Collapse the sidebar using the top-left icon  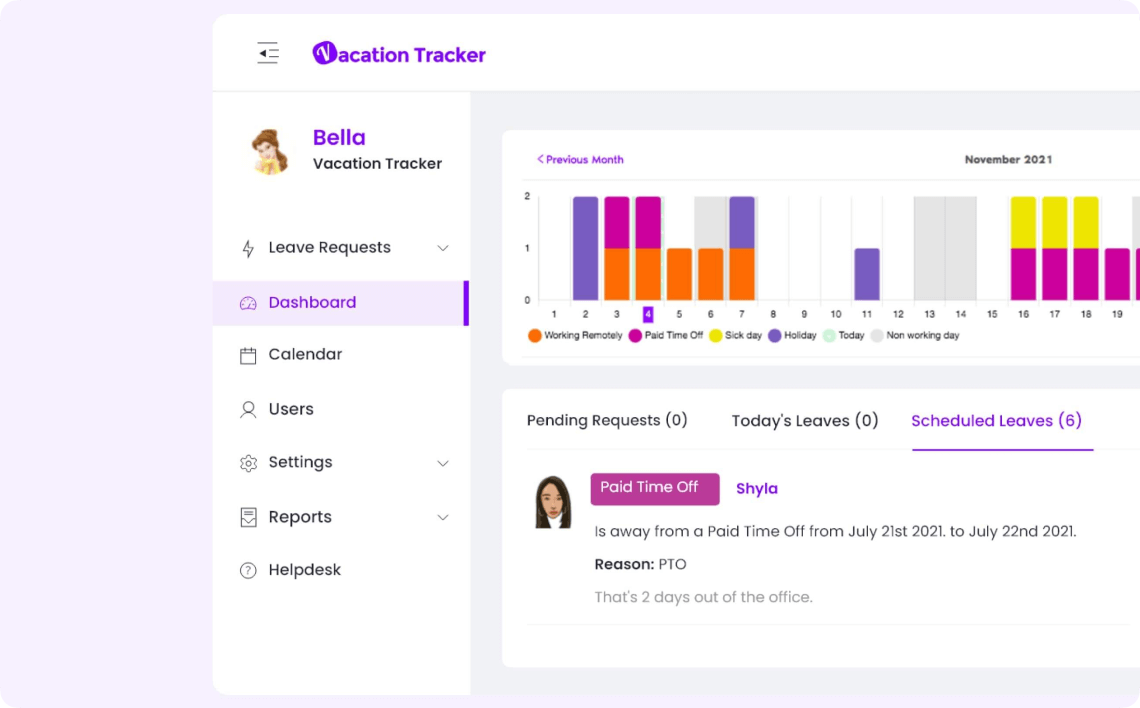267,52
